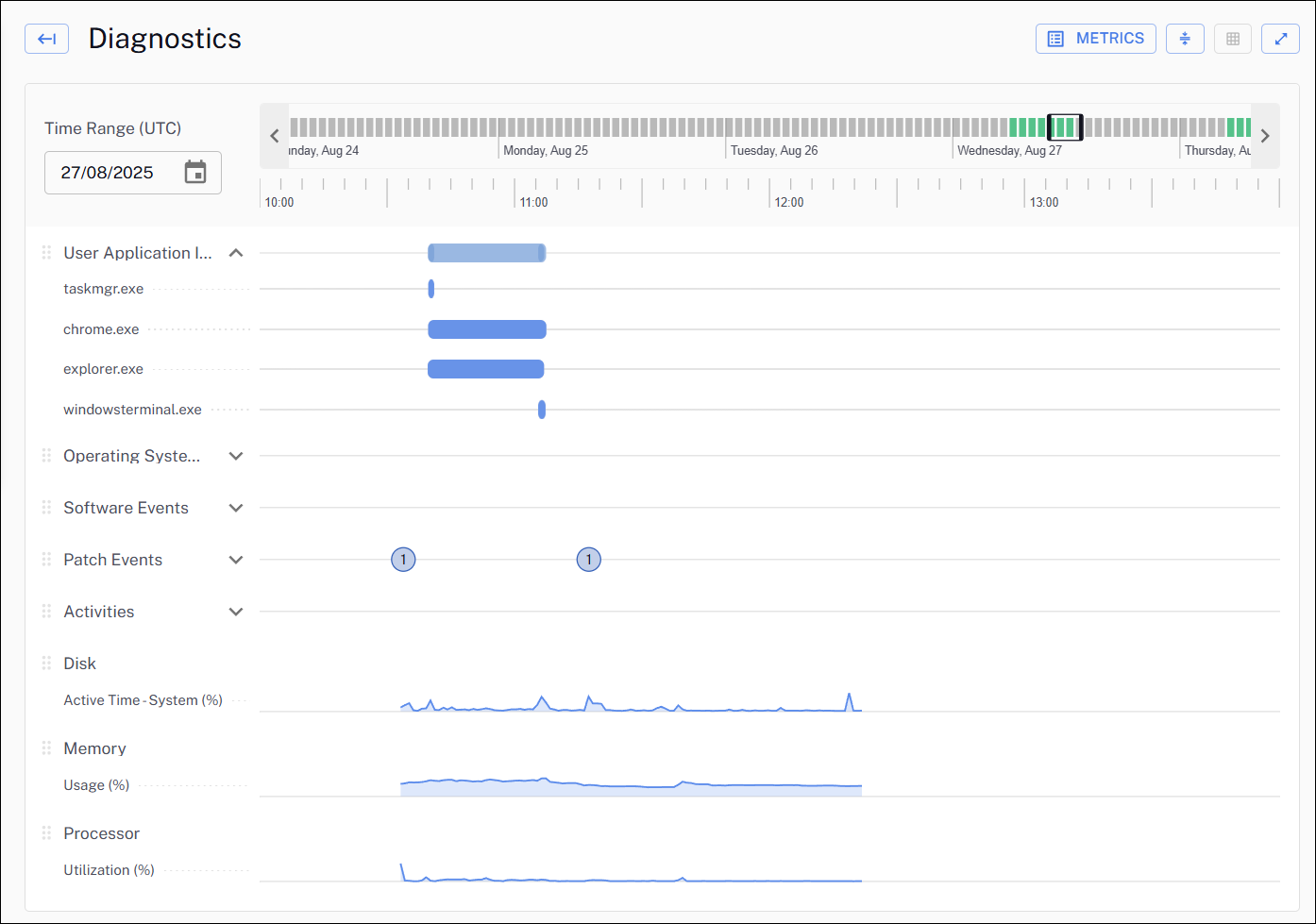Expand the Patch Events section
Viewport: 1316px width, 924px height.
pos(236,560)
